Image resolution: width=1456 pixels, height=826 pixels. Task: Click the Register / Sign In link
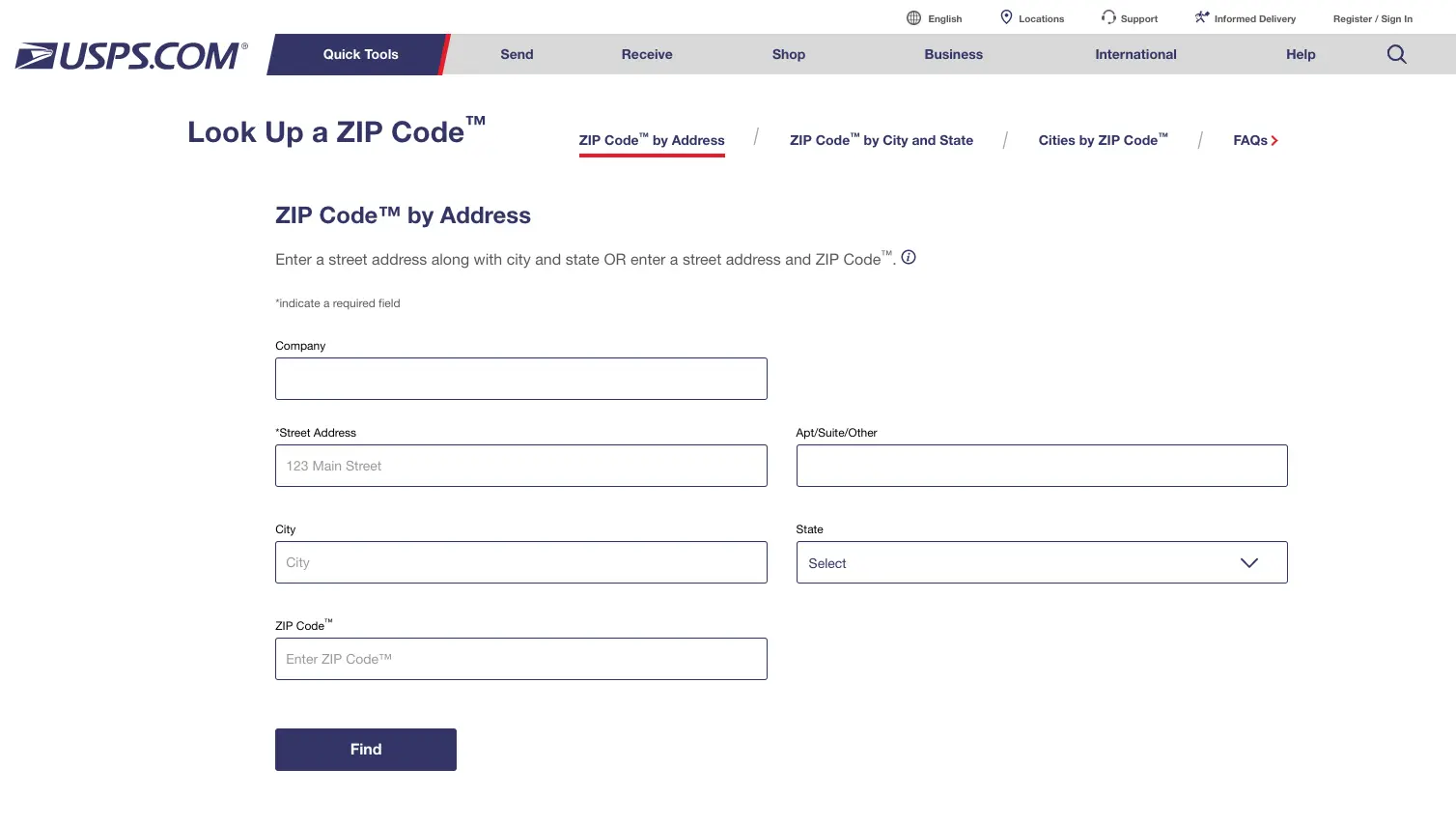[1372, 18]
